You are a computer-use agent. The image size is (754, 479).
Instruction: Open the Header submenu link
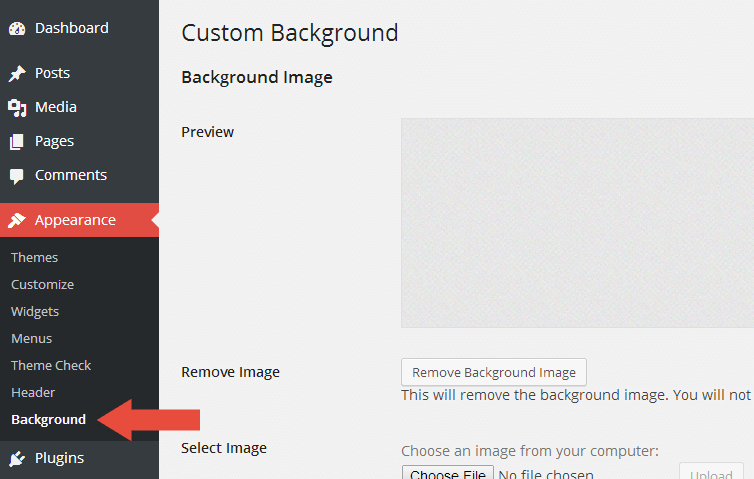[33, 392]
